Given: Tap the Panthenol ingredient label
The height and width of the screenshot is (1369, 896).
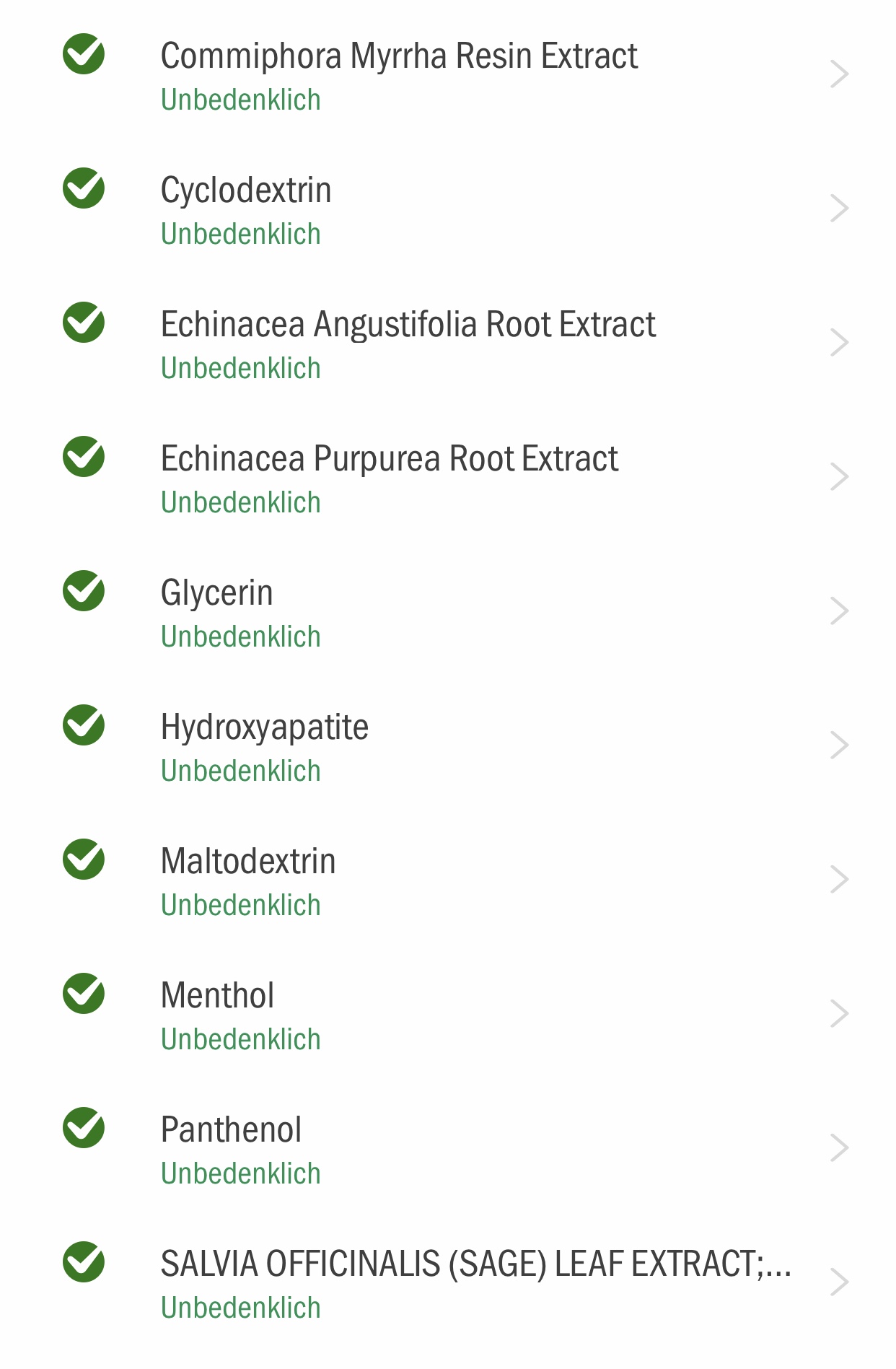Looking at the screenshot, I should point(231,1129).
